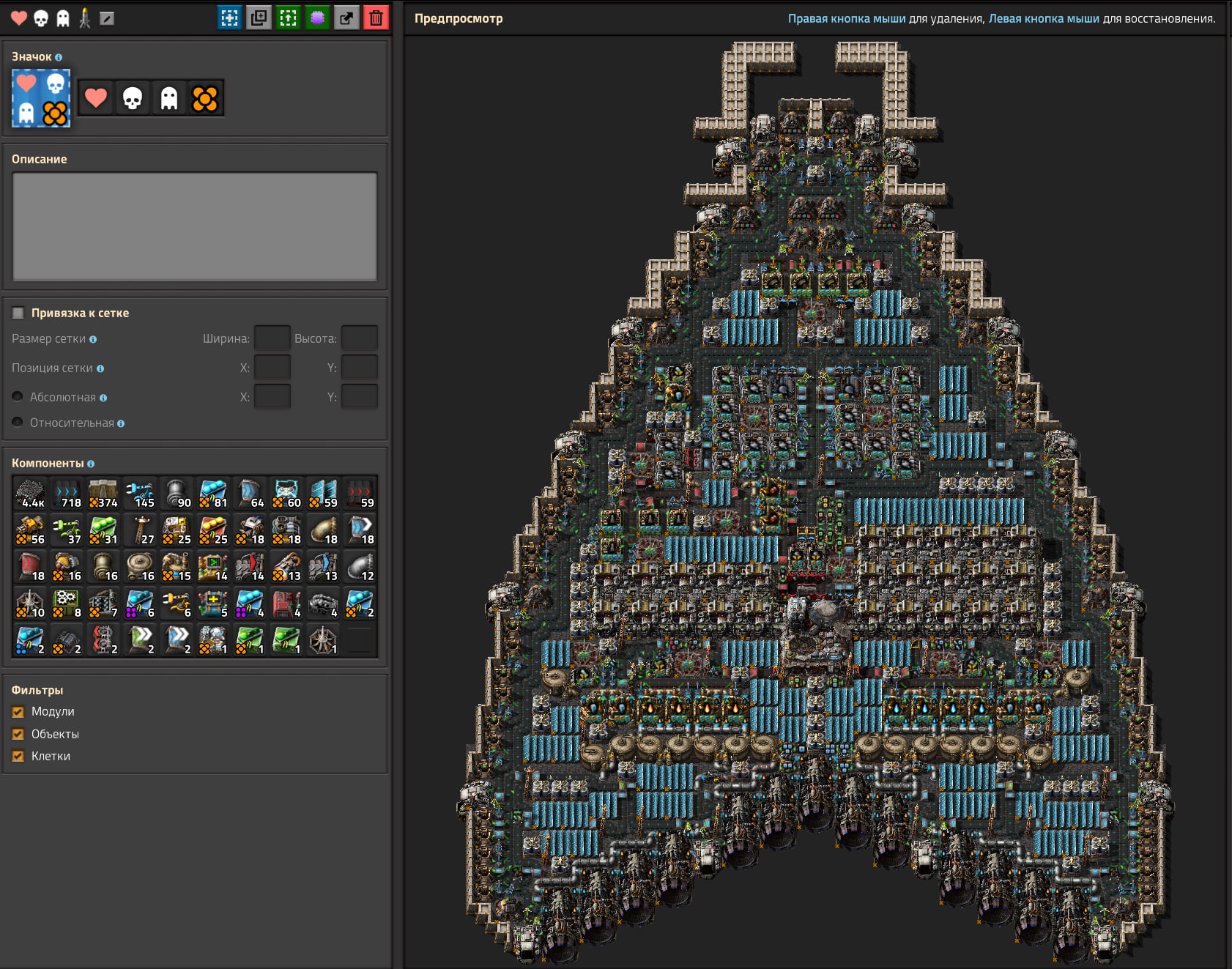
Task: Click the combined blueprint icon thumbnail
Action: 41,98
